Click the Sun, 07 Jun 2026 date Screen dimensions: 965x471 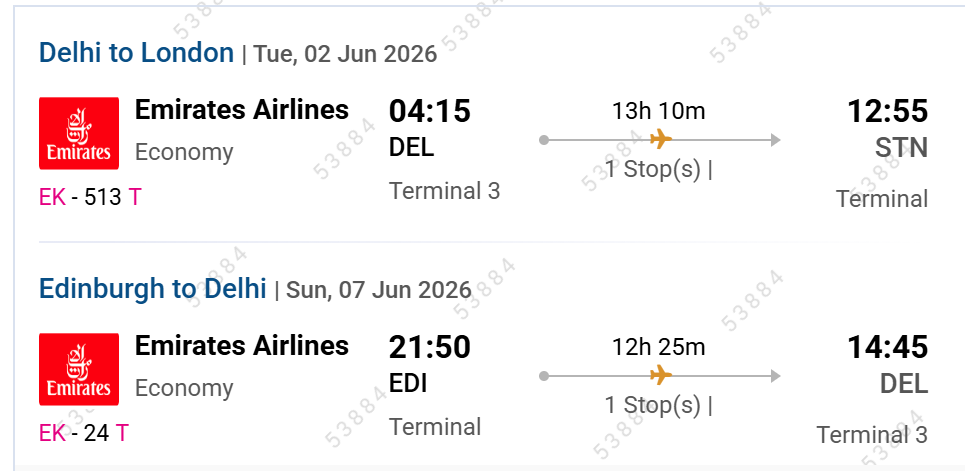[378, 290]
